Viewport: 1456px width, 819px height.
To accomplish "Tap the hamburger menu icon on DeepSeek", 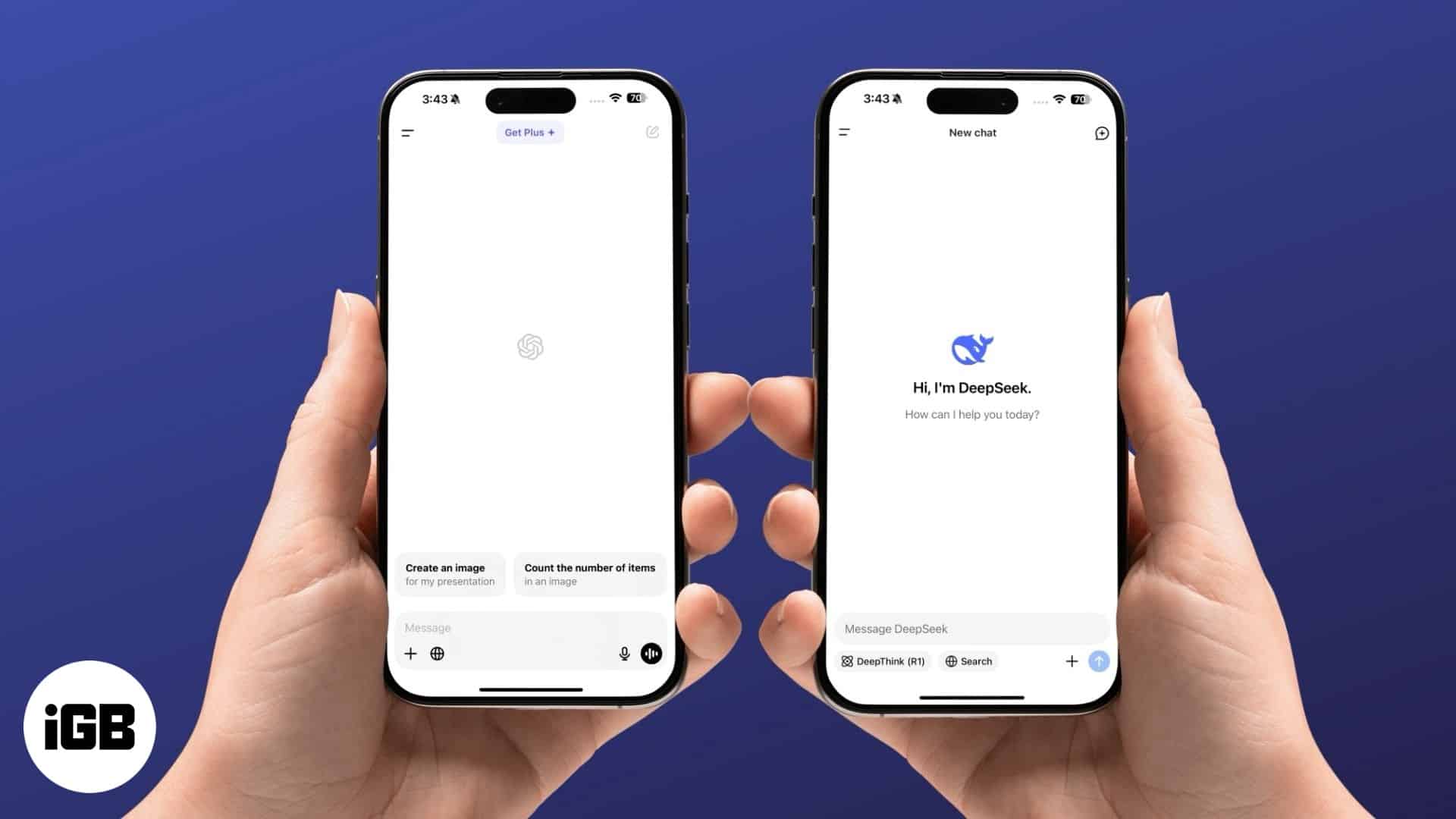I will coord(845,132).
